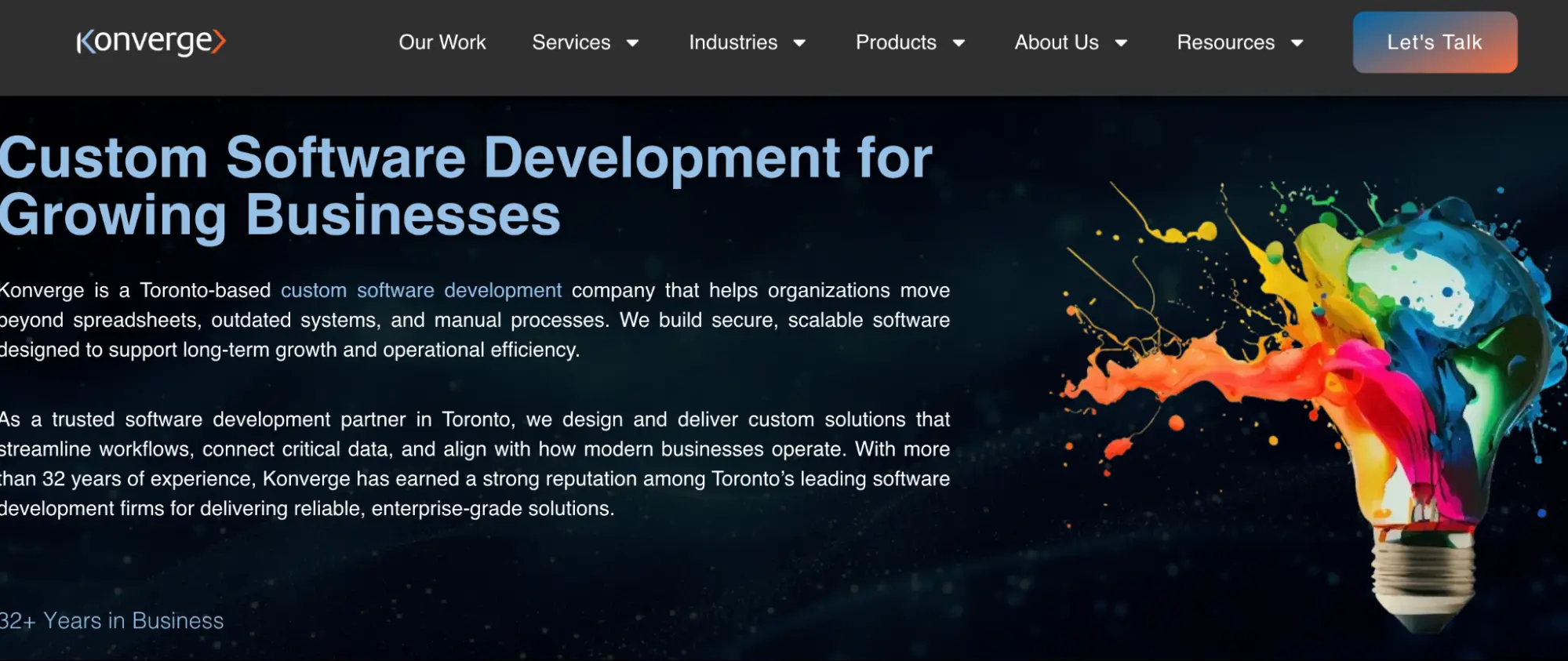
Task: Click the 32+ Years in Business text
Action: click(111, 621)
